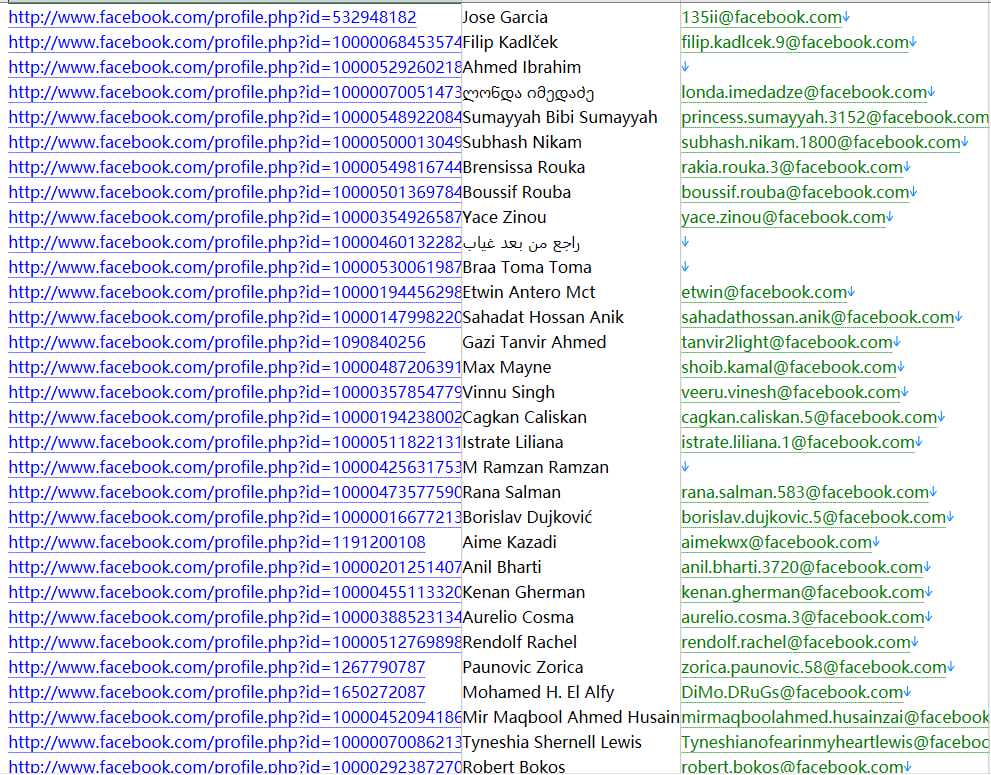The height and width of the screenshot is (775, 991).
Task: Select the name Gazi Tanvir Ahmed
Action: 535,343
